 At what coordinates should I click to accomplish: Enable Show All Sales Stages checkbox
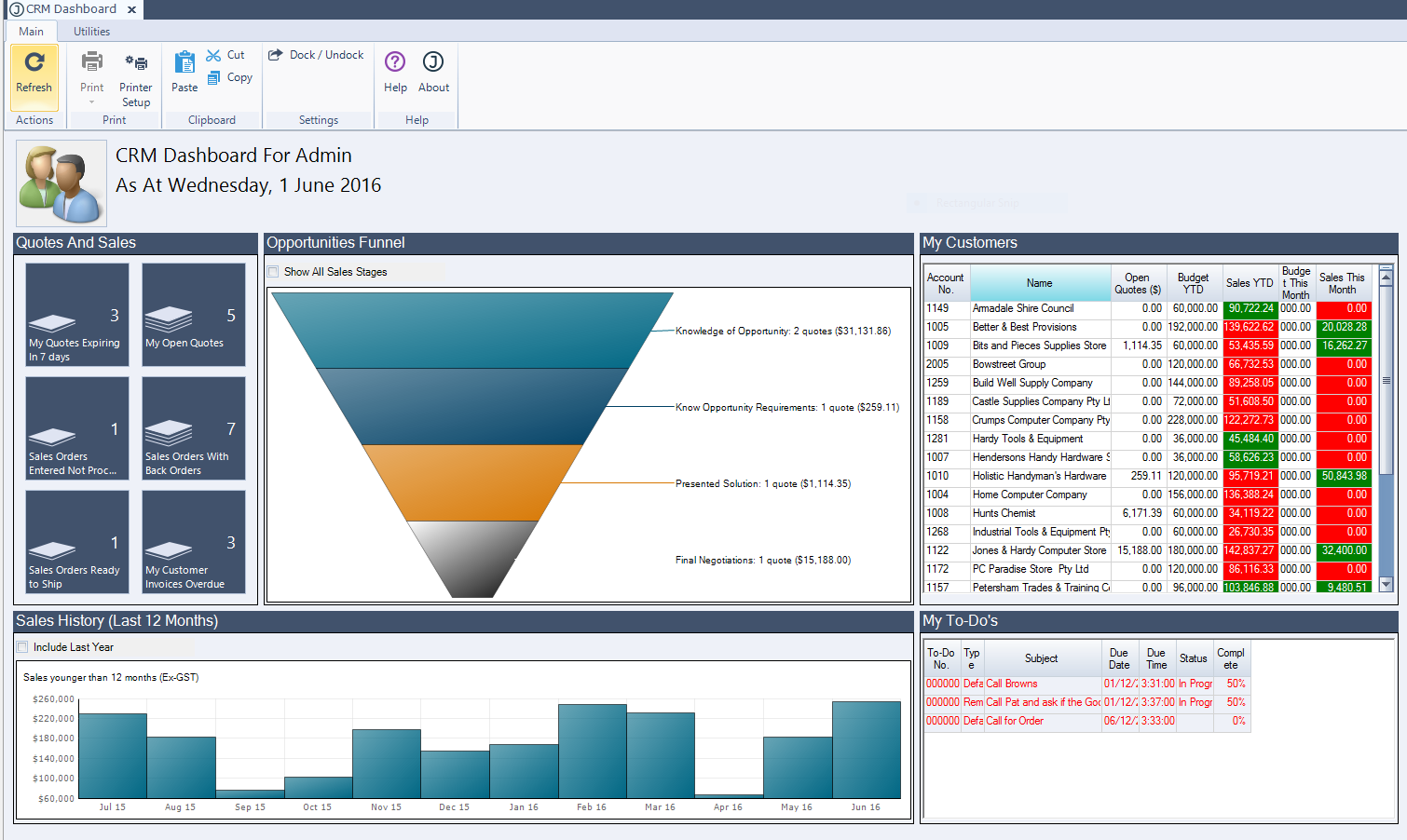coord(273,272)
